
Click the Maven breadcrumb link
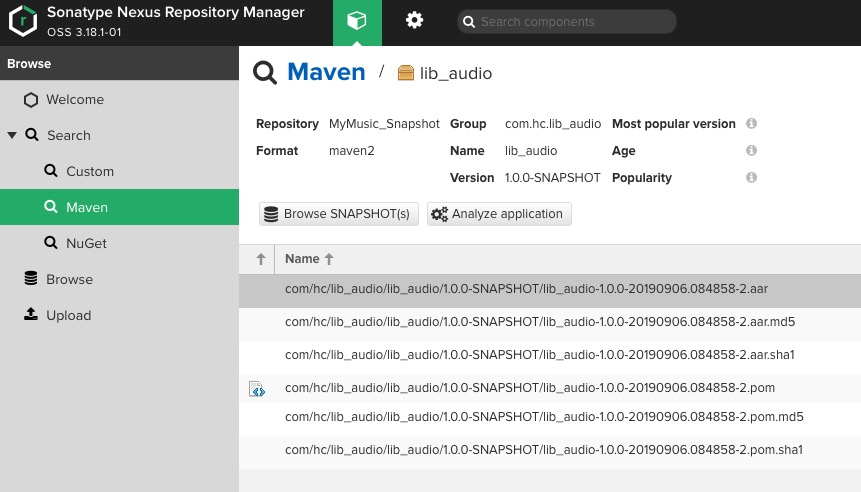click(x=326, y=72)
